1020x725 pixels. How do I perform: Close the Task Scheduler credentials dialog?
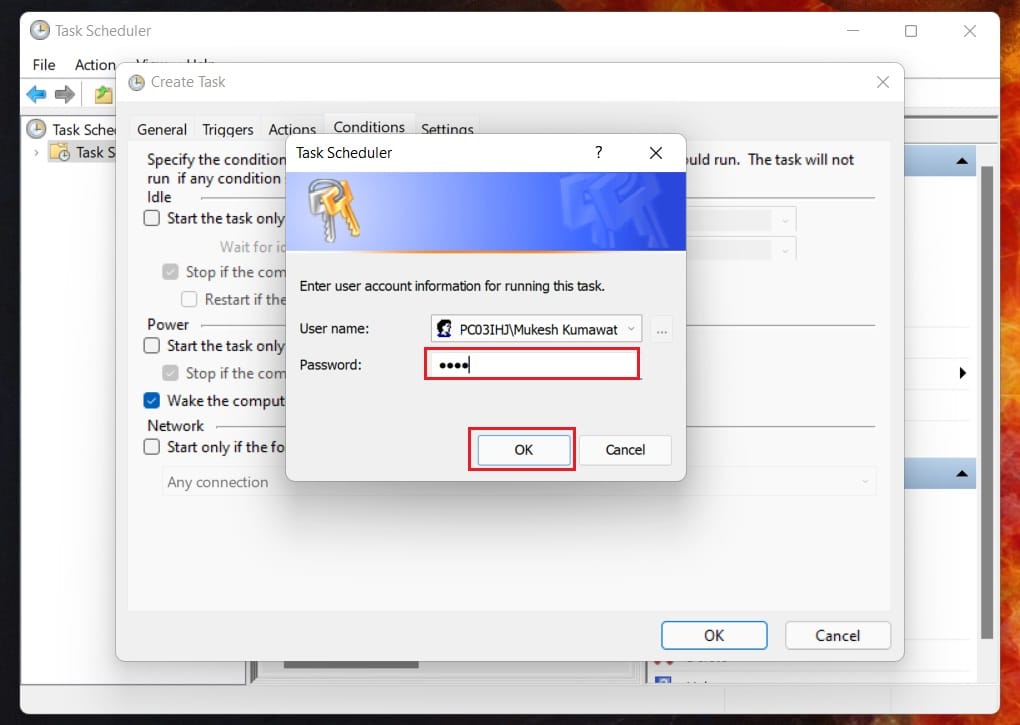[x=656, y=153]
